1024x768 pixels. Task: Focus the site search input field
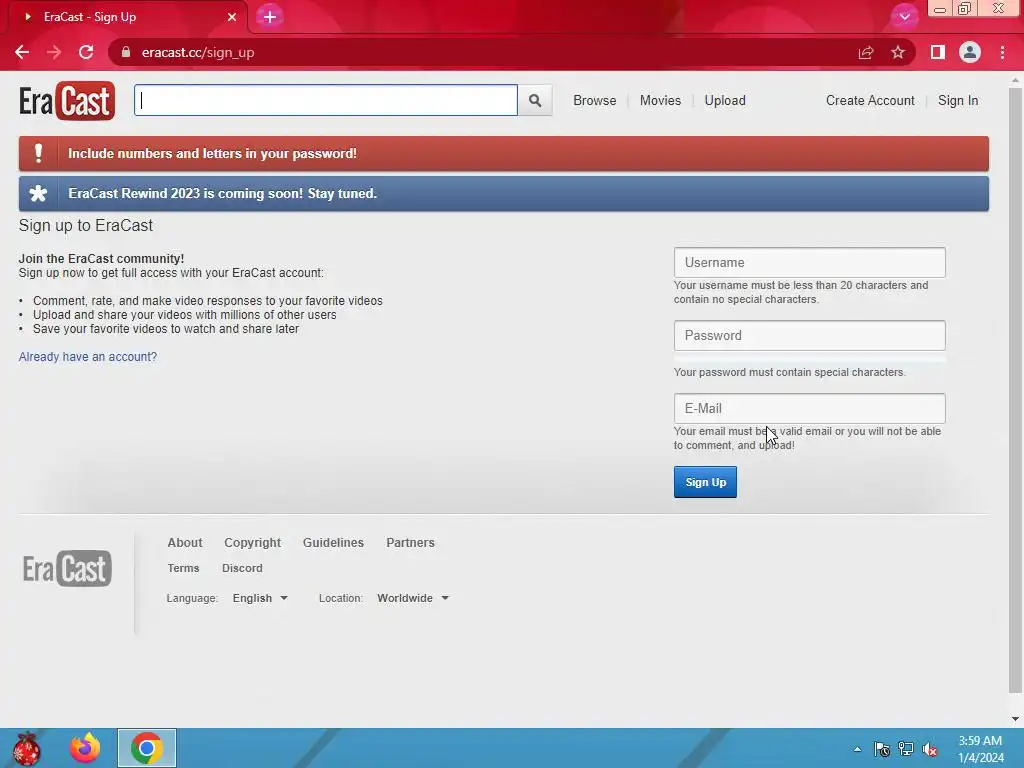(326, 100)
